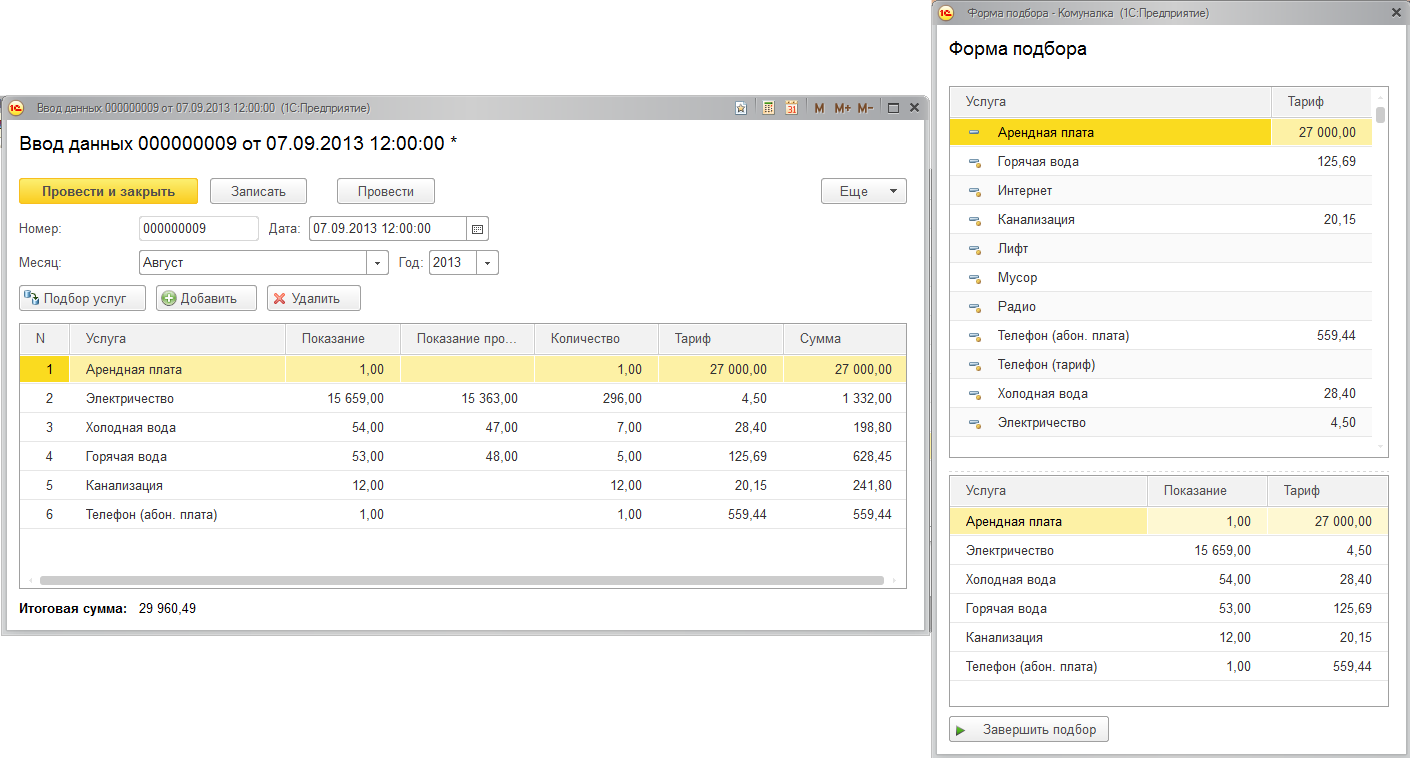This screenshot has width=1410, height=758.
Task: Focus the Номер input field
Action: (199, 229)
